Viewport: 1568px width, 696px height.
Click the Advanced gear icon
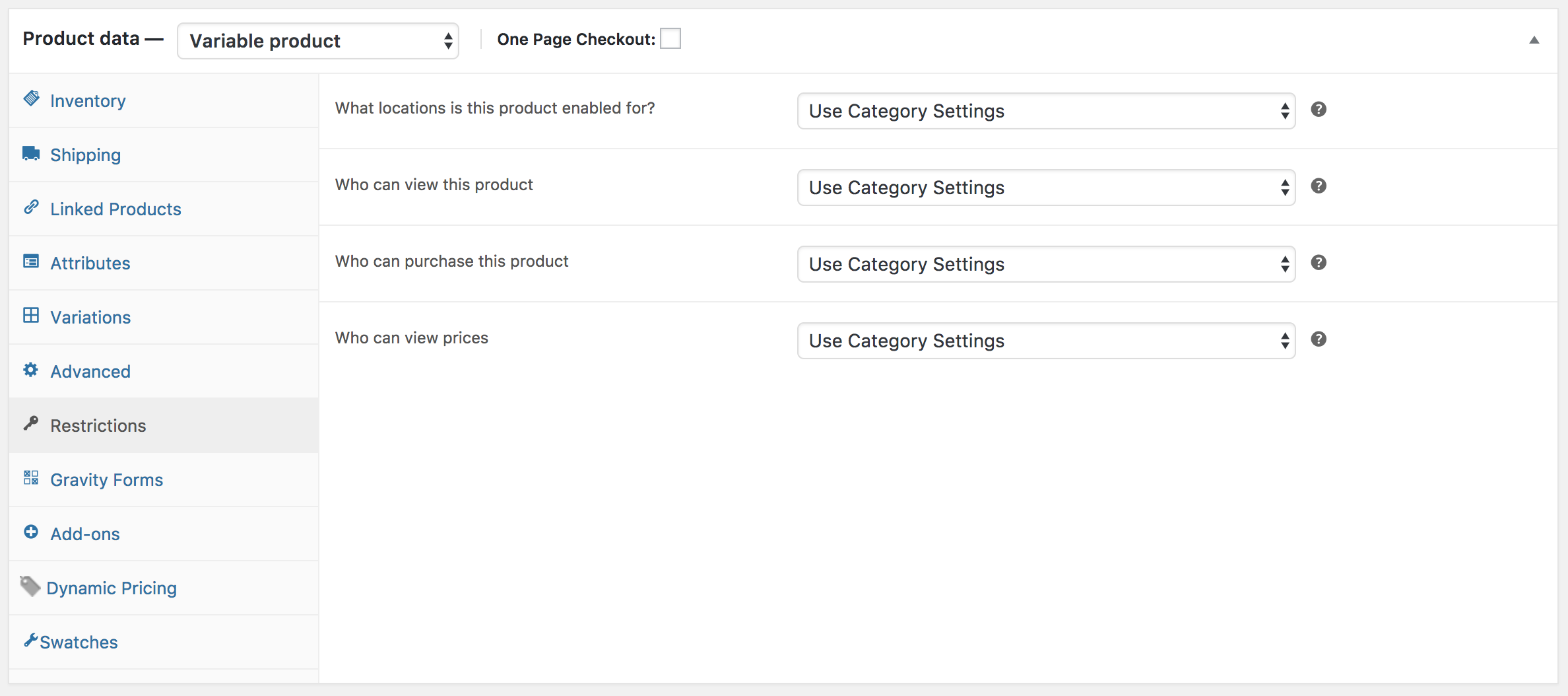coord(31,370)
